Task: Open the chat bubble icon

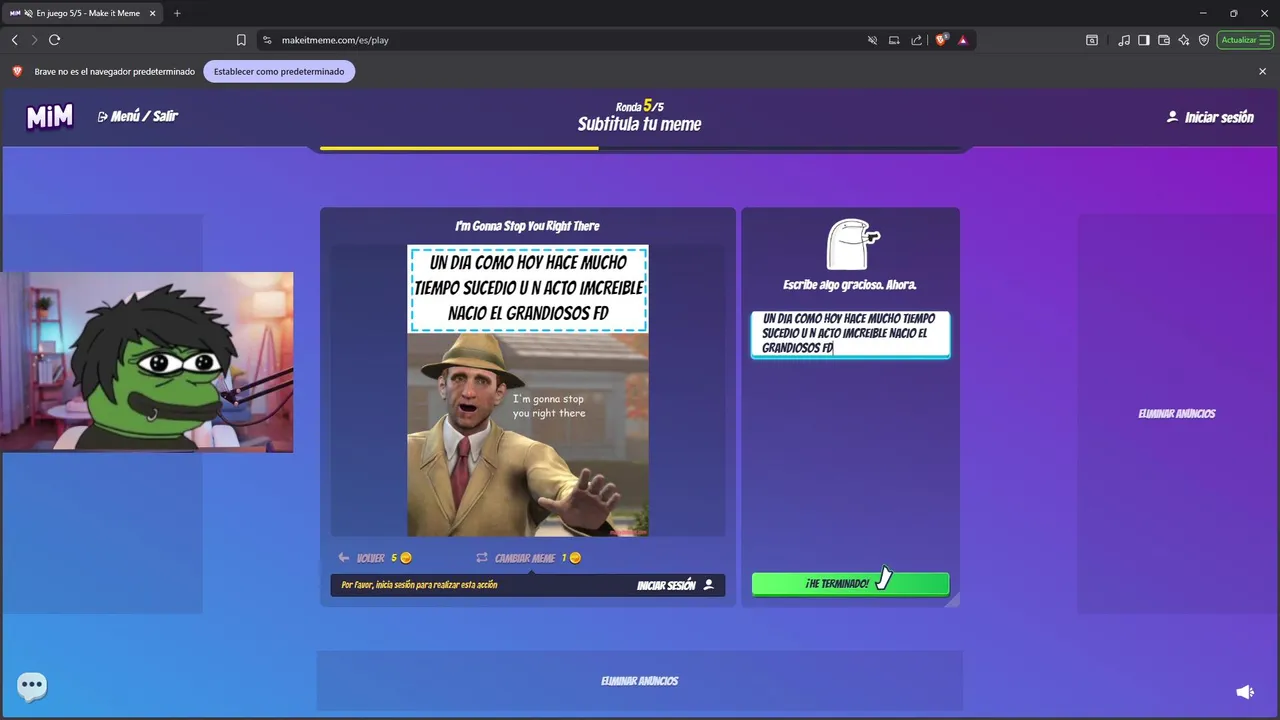Action: (32, 686)
